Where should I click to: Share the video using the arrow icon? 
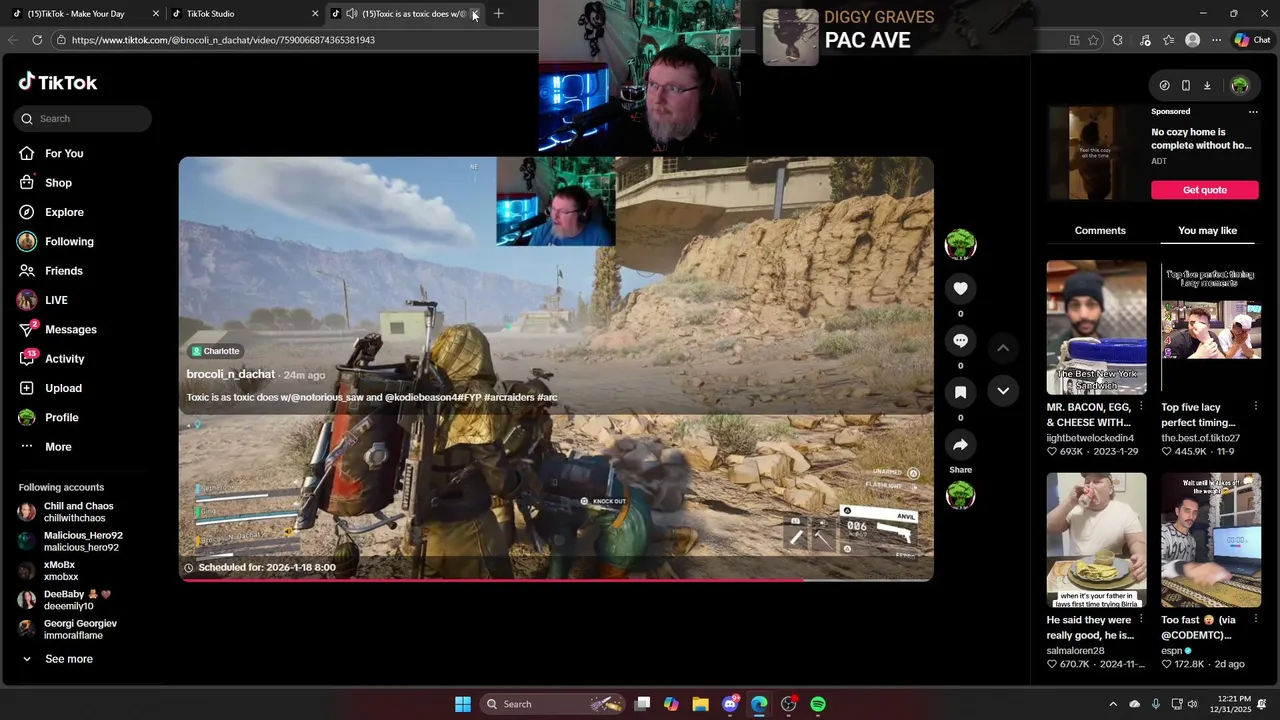coord(960,444)
